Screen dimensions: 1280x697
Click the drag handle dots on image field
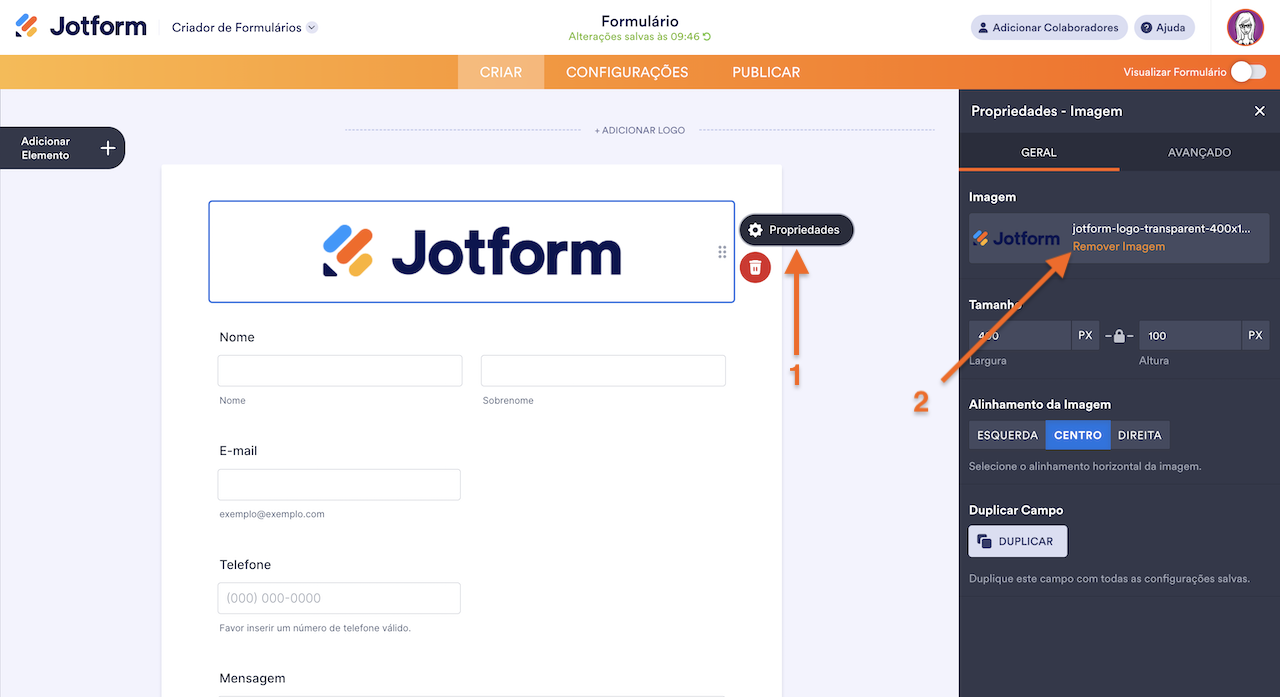pyautogui.click(x=722, y=252)
